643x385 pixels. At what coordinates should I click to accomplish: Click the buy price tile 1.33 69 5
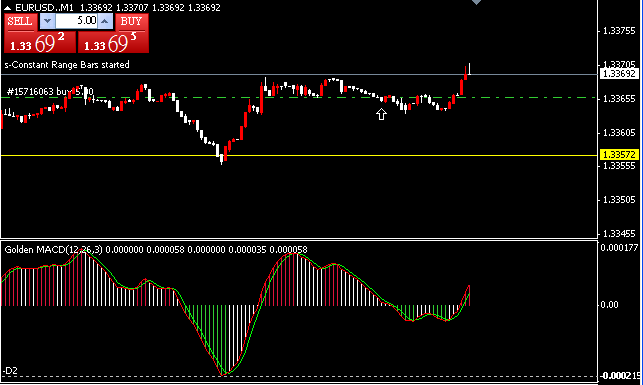(114, 42)
